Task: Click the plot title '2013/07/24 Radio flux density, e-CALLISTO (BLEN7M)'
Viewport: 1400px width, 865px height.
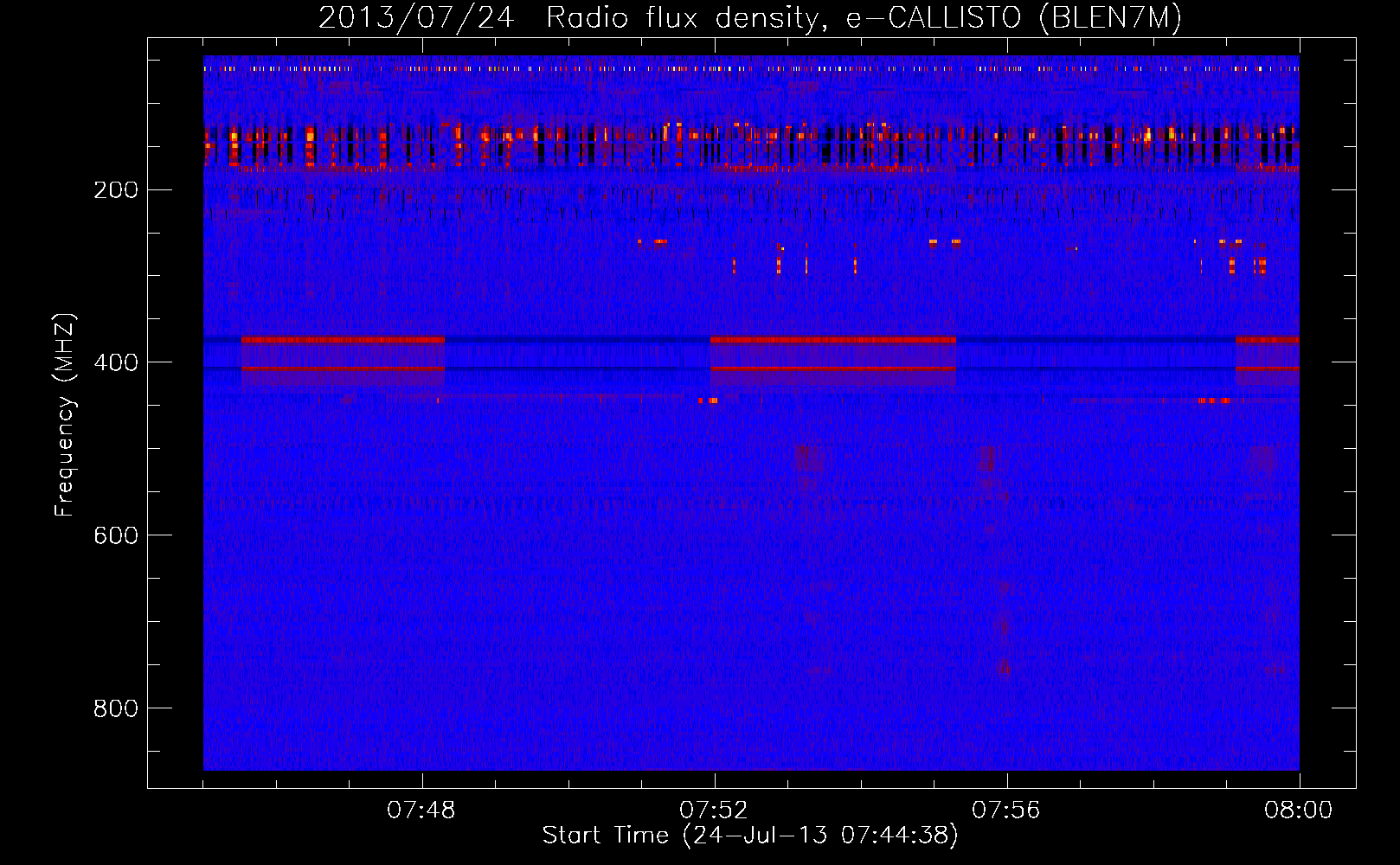Action: tap(750, 18)
